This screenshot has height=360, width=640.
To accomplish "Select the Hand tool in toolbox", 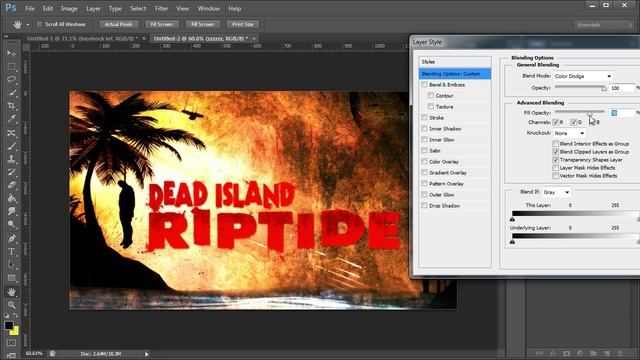I will click(x=11, y=292).
